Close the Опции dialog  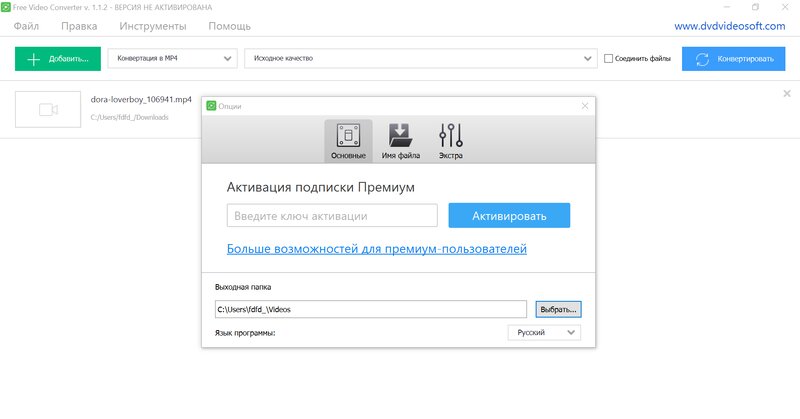tap(585, 106)
